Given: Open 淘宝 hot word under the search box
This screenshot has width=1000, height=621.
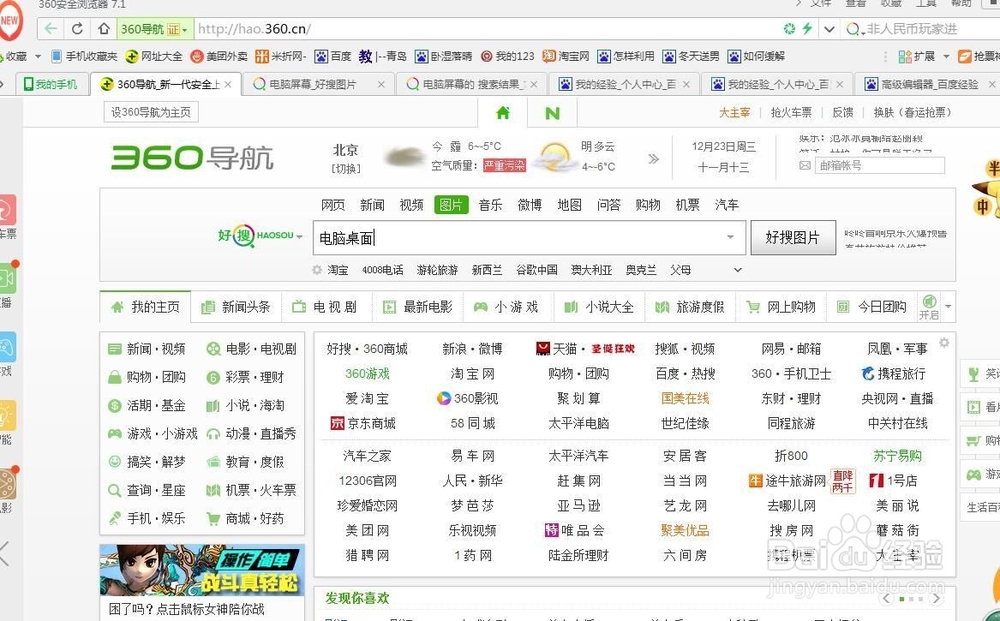Looking at the screenshot, I should 338,270.
